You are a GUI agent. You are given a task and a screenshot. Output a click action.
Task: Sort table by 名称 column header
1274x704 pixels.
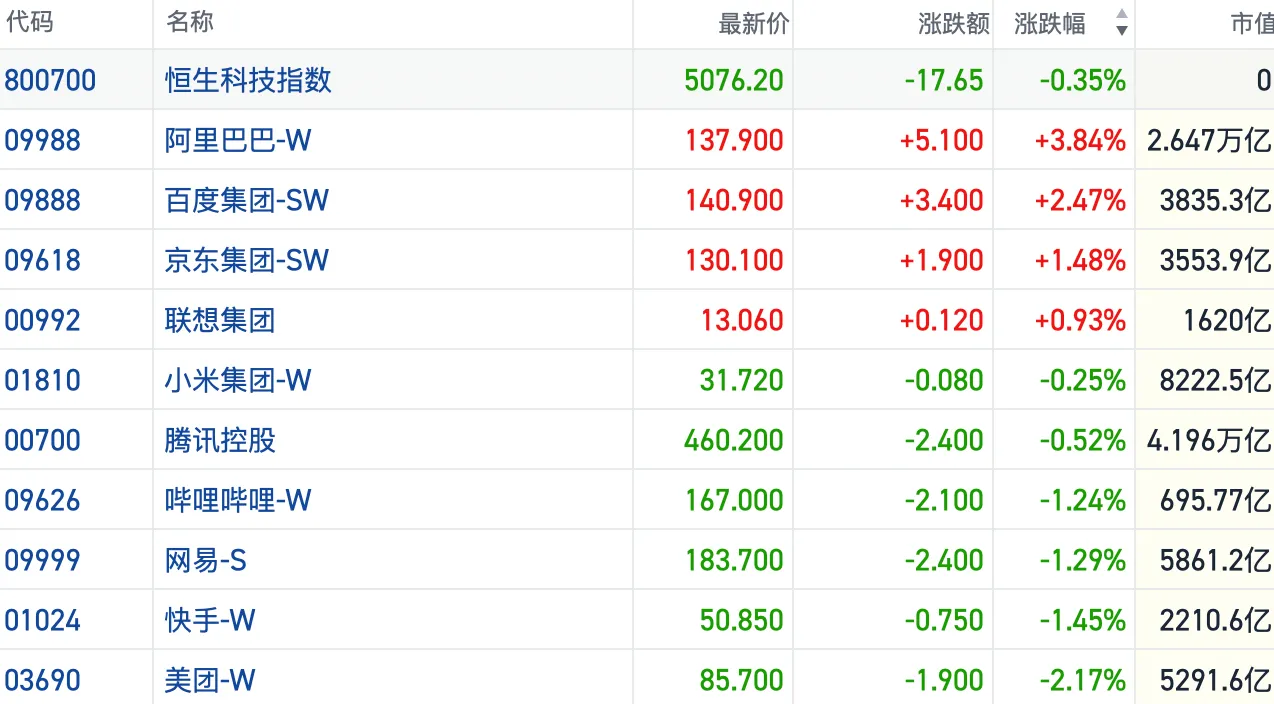[x=190, y=22]
